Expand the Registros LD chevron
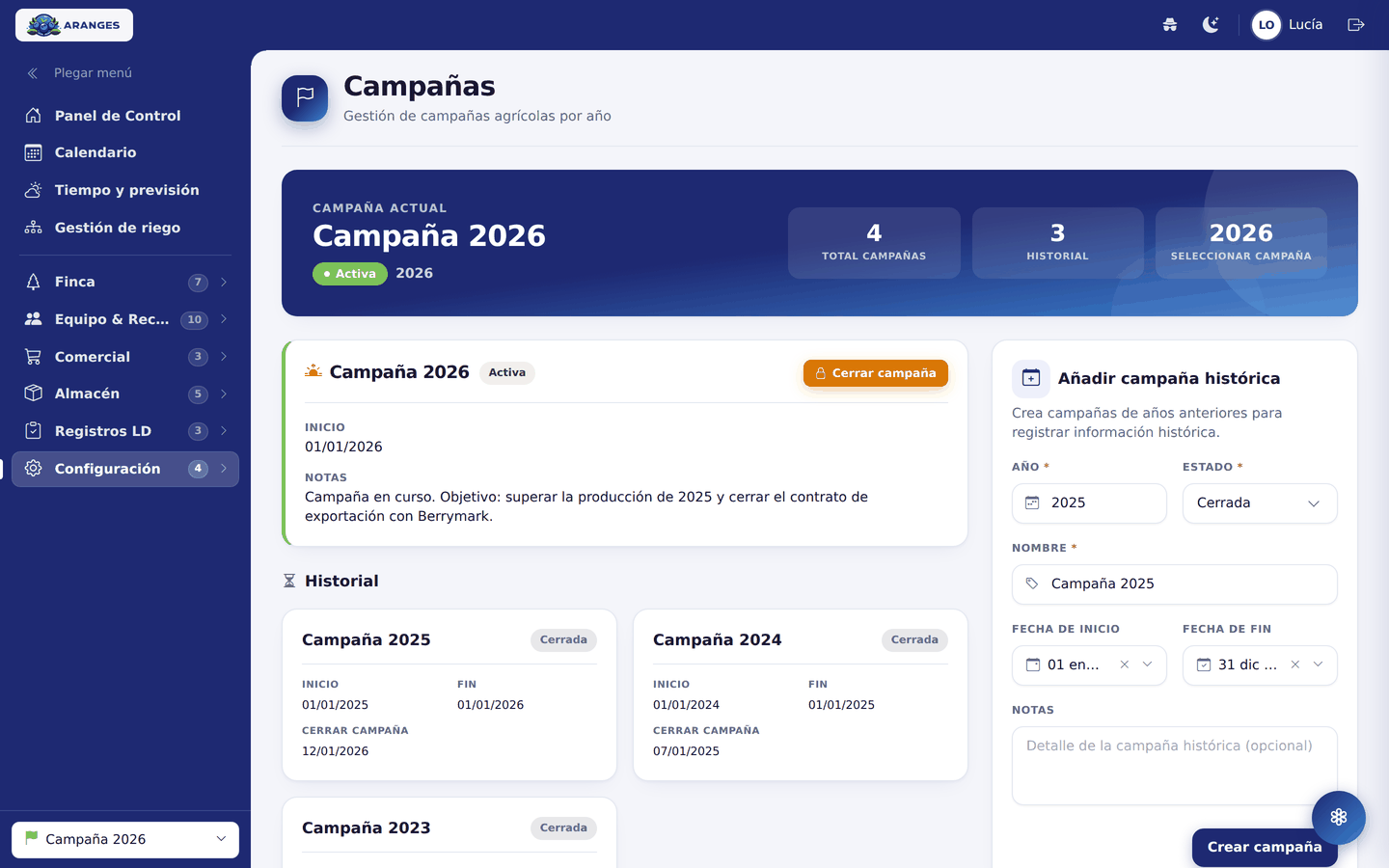Screen dimensions: 1389x868 tap(224, 431)
